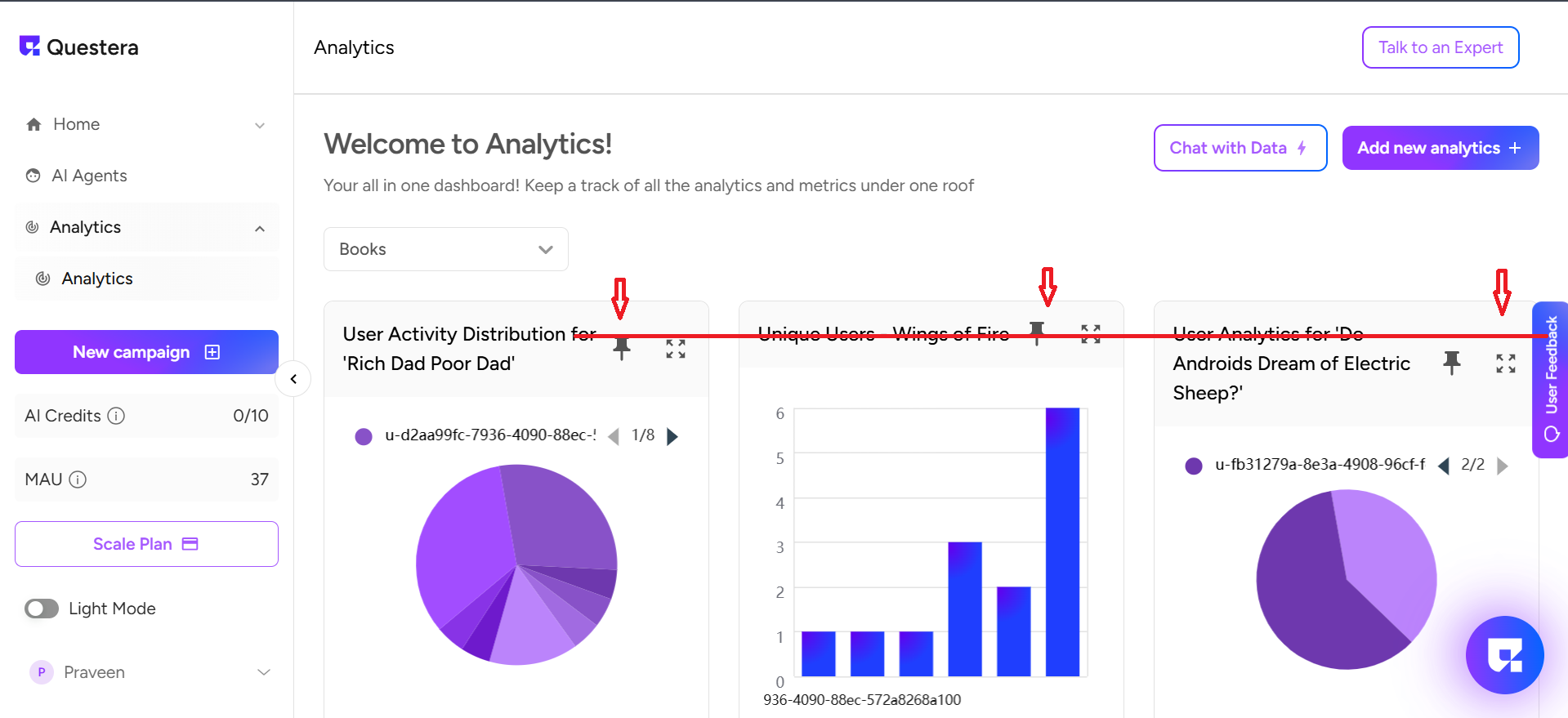The width and height of the screenshot is (1568, 718).
Task: Pin the Rich Dad Poor Dad chart
Action: pos(622,349)
